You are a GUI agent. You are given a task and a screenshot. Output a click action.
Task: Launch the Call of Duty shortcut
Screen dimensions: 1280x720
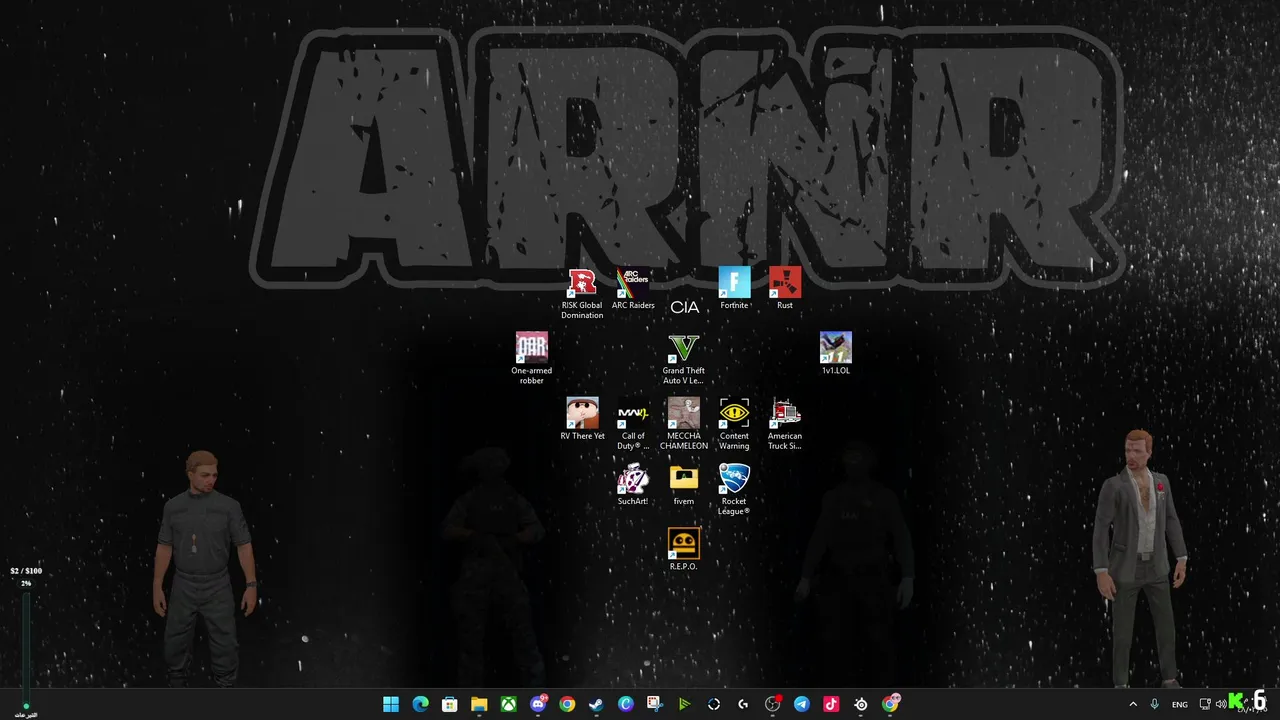tap(633, 424)
